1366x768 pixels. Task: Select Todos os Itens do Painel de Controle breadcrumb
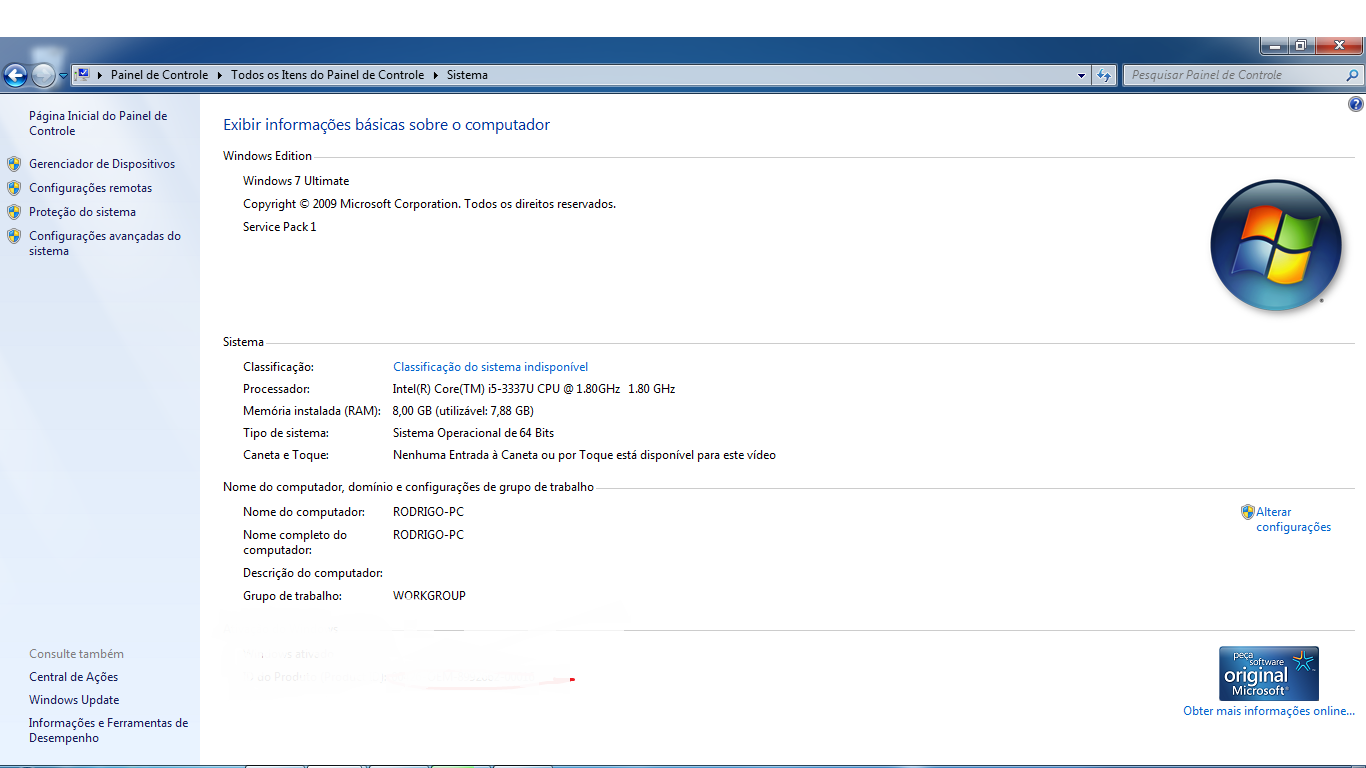pos(327,75)
